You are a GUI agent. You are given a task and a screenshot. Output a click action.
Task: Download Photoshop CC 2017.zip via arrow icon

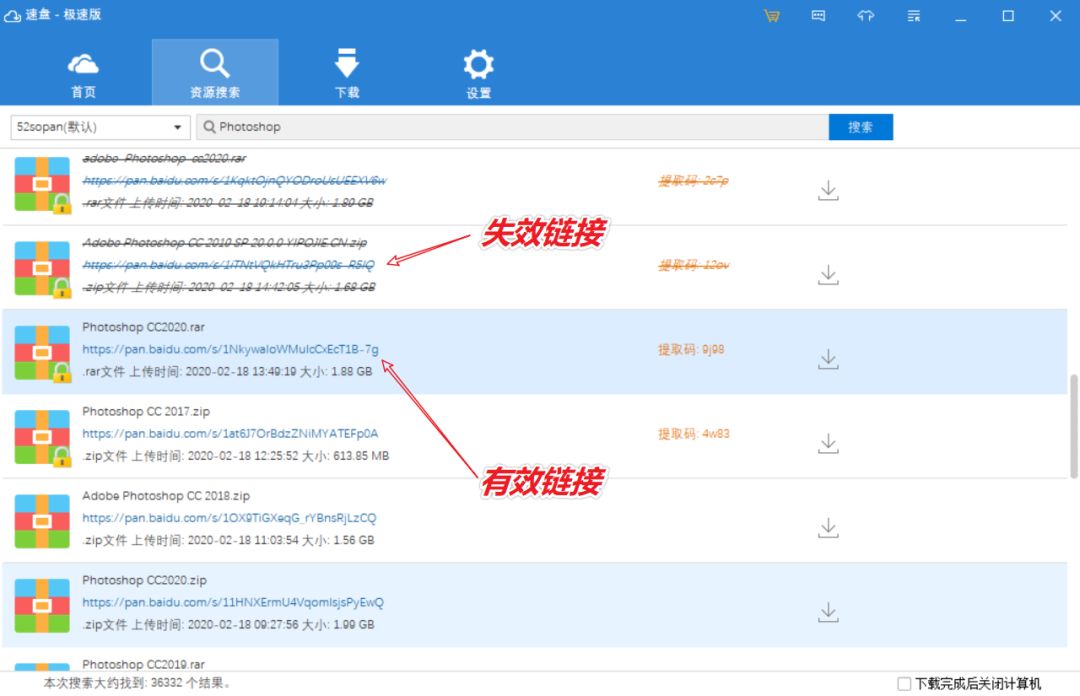pyautogui.click(x=827, y=442)
